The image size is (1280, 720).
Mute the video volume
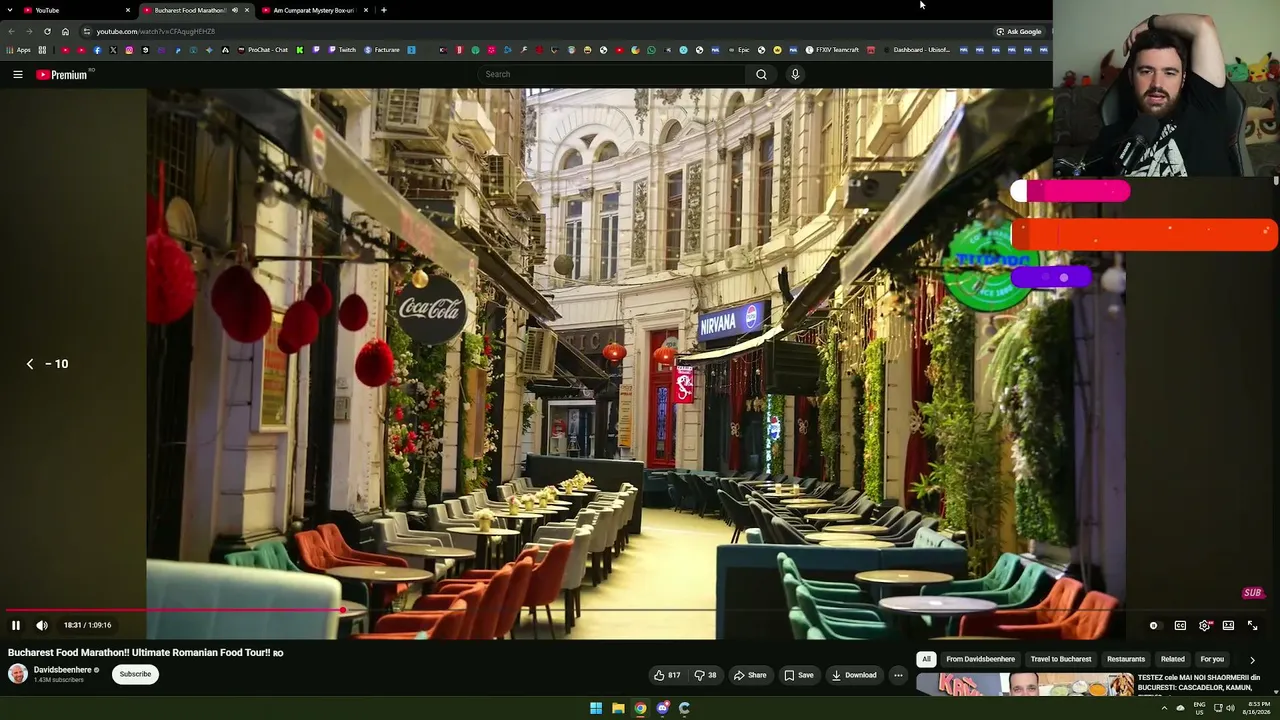(x=42, y=625)
